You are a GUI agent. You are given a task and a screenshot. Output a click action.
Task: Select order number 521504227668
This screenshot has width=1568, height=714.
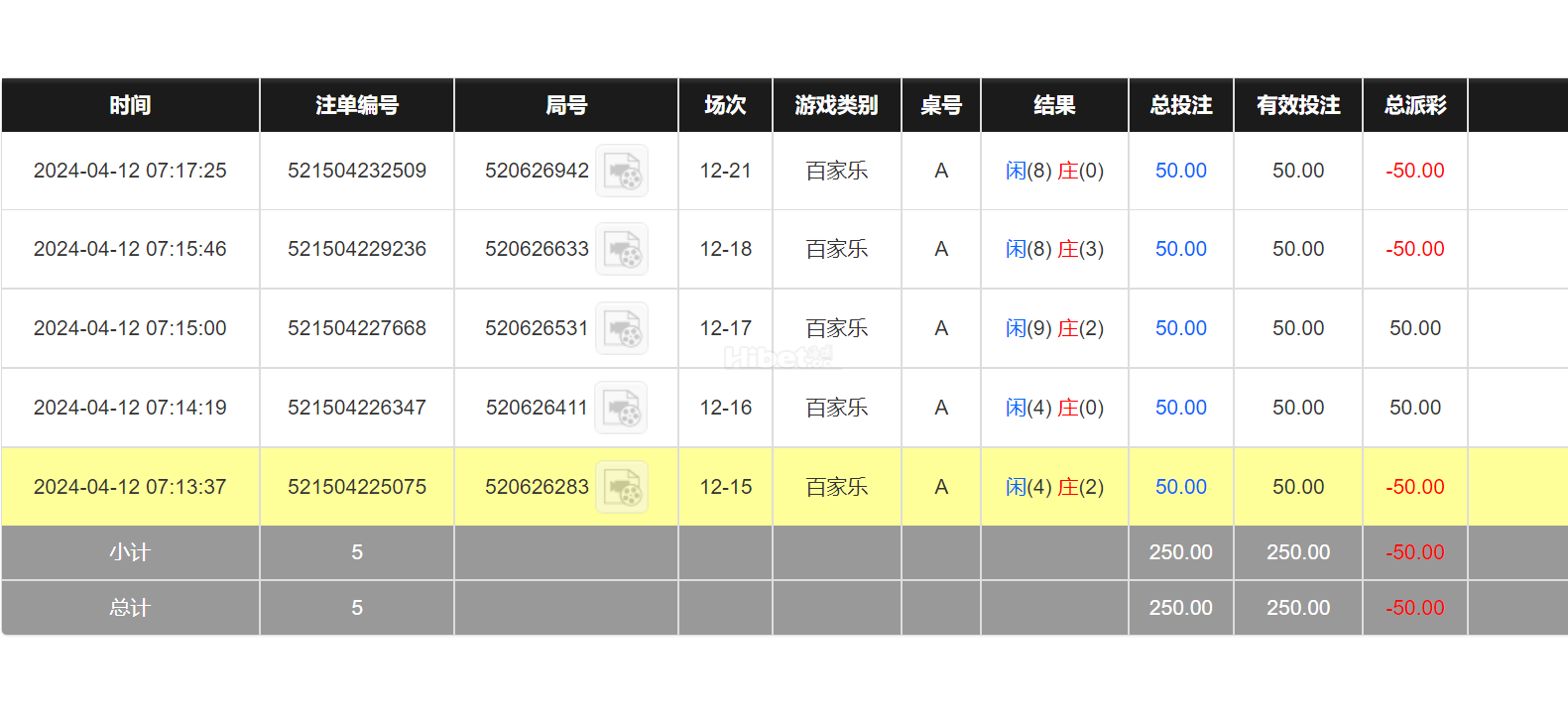(x=357, y=328)
